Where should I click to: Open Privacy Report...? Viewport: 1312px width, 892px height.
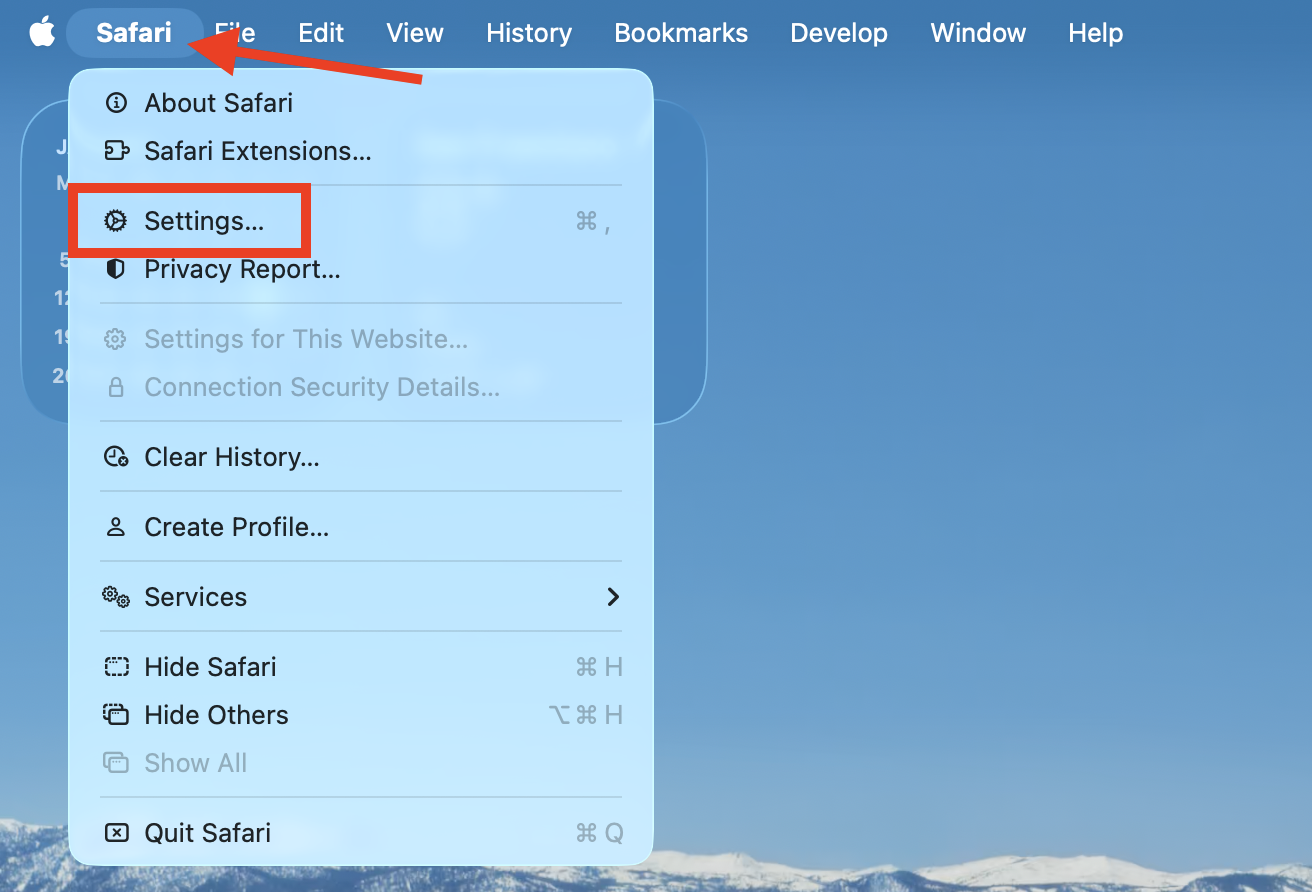[242, 268]
